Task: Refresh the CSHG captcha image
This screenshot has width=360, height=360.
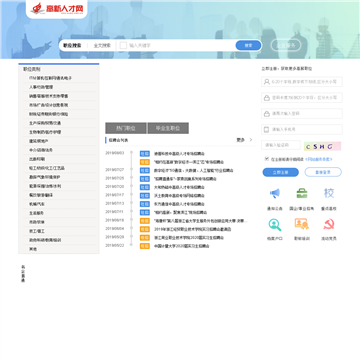Action: coord(322,146)
